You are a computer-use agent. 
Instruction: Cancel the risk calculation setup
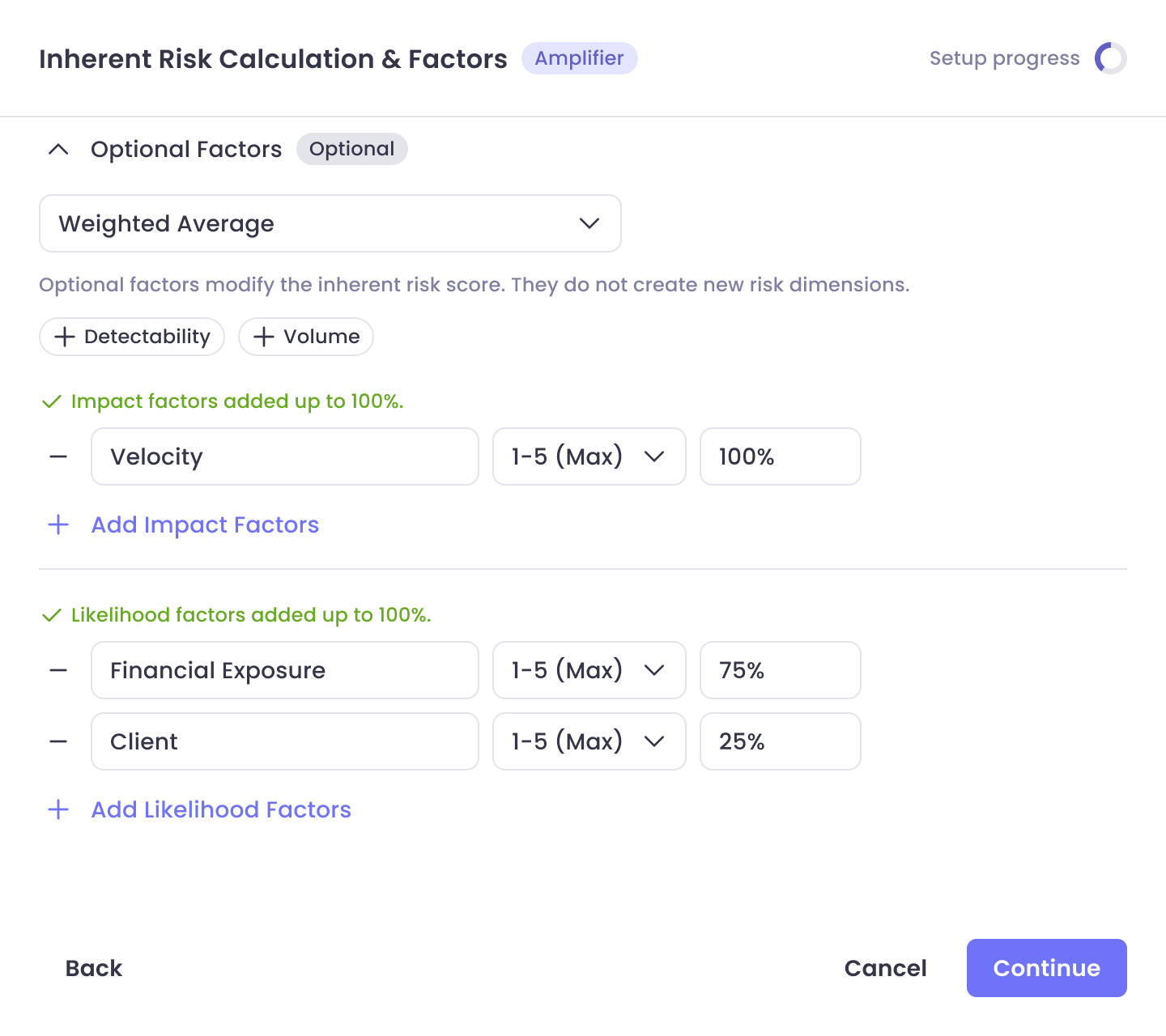click(885, 968)
